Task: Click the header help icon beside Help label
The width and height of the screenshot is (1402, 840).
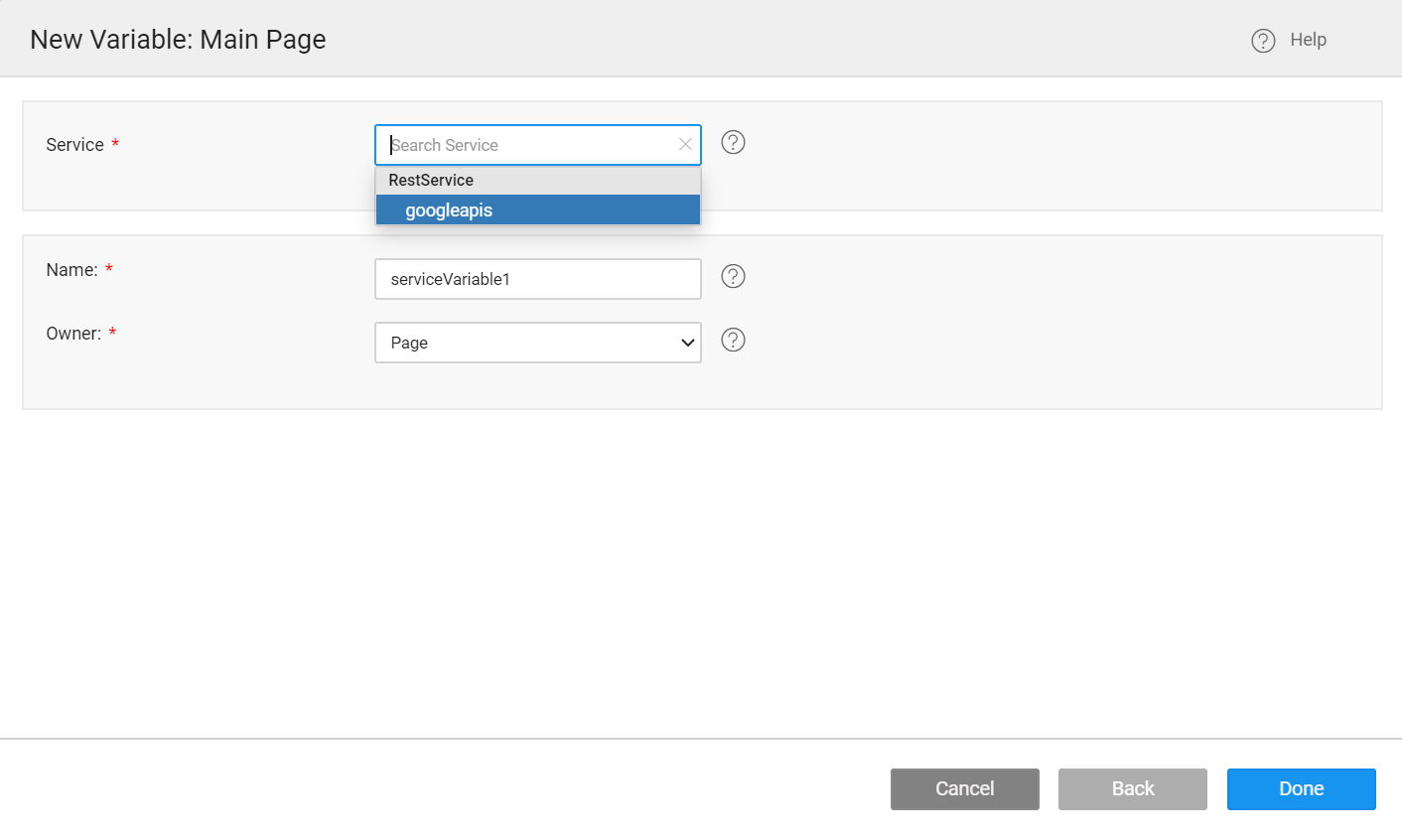Action: click(1262, 40)
